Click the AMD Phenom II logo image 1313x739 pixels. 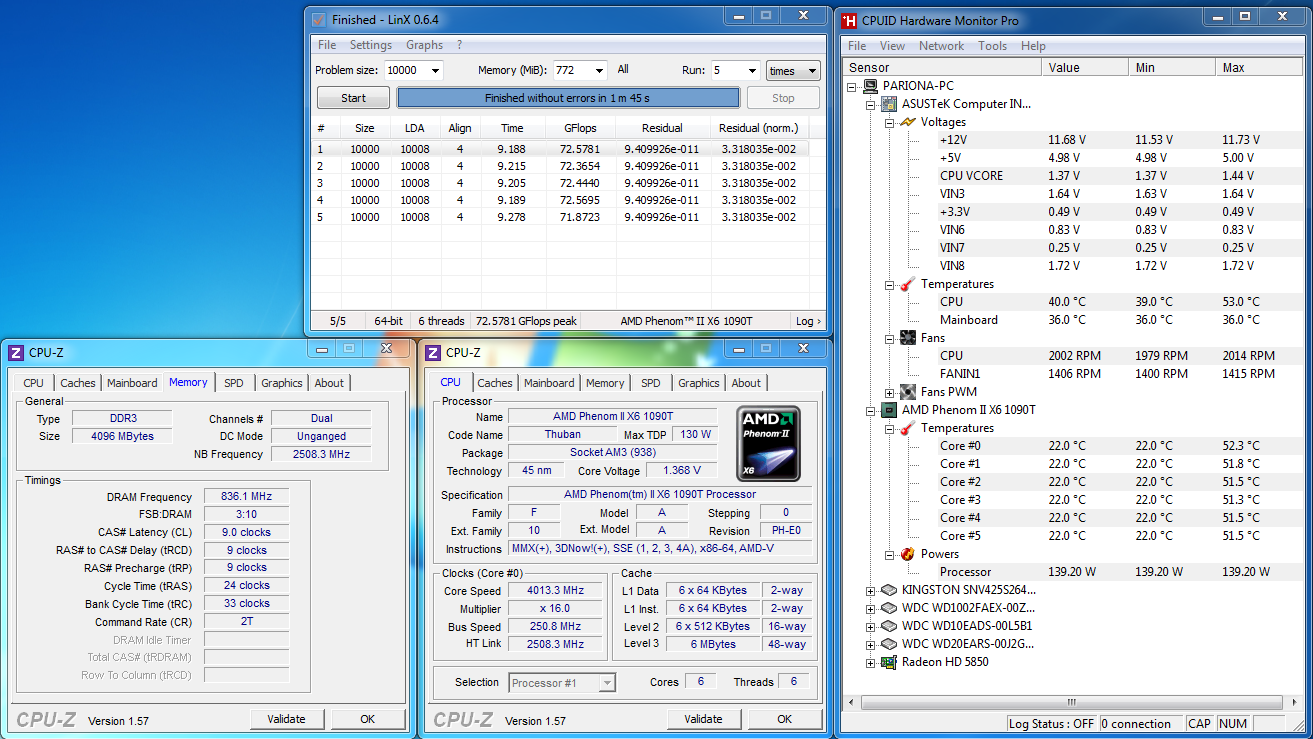pyautogui.click(x=767, y=443)
